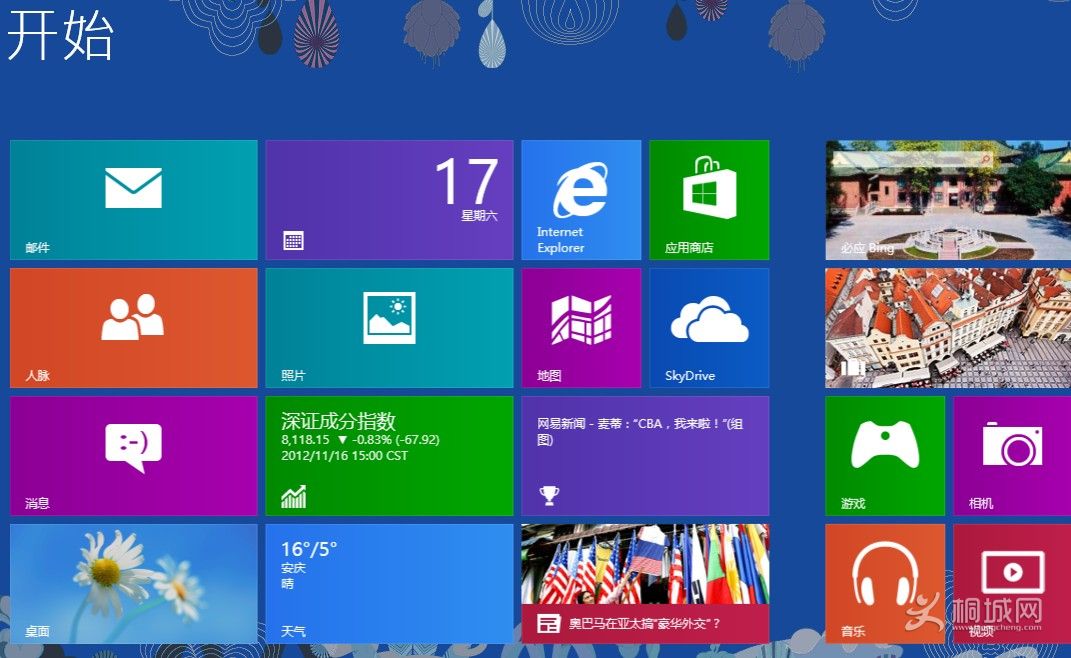This screenshot has height=658, width=1071.
Task: Open the Video (视频) tile
Action: pos(1011,584)
